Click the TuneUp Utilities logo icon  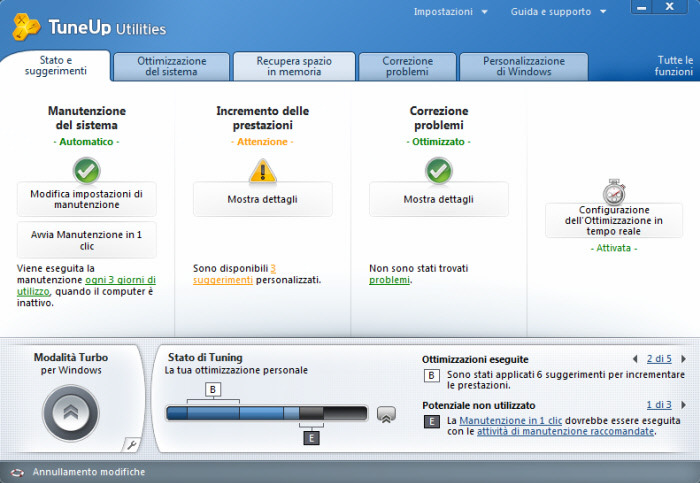click(26, 26)
